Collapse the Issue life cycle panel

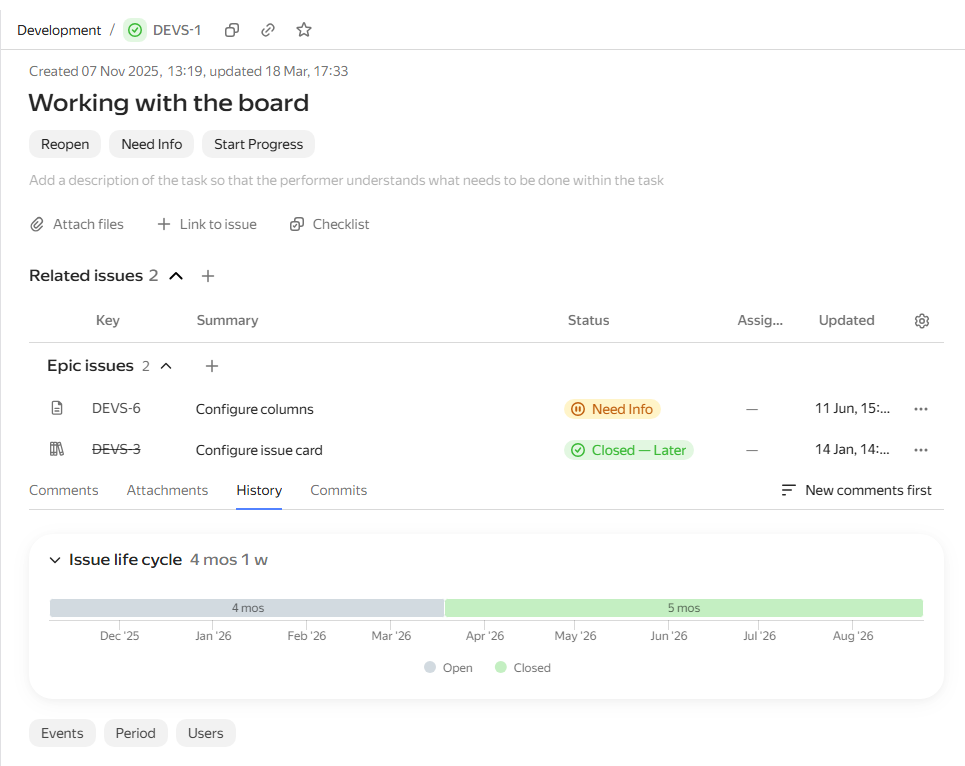click(55, 560)
